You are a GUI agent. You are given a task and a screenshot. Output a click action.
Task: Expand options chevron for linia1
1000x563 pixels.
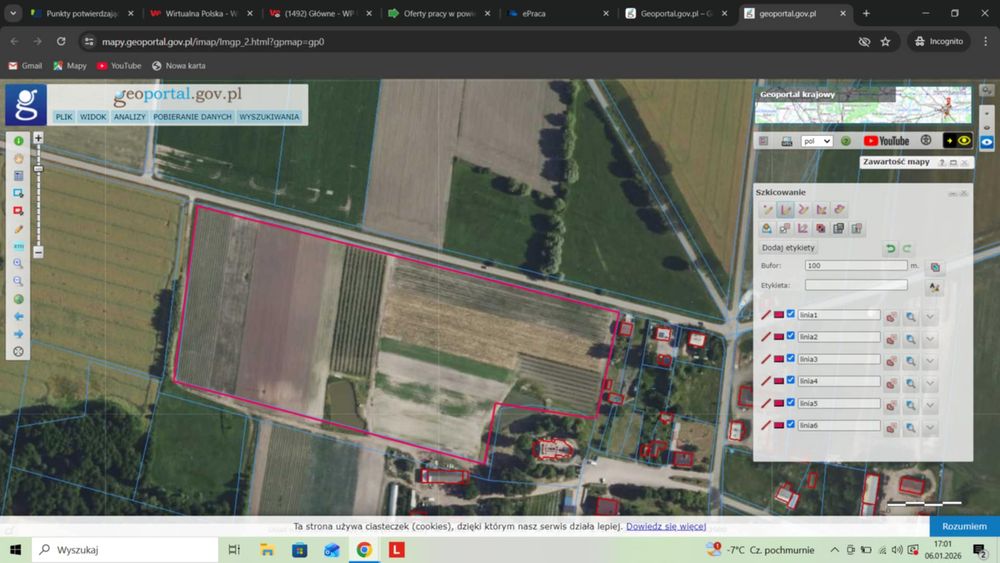[x=930, y=317]
